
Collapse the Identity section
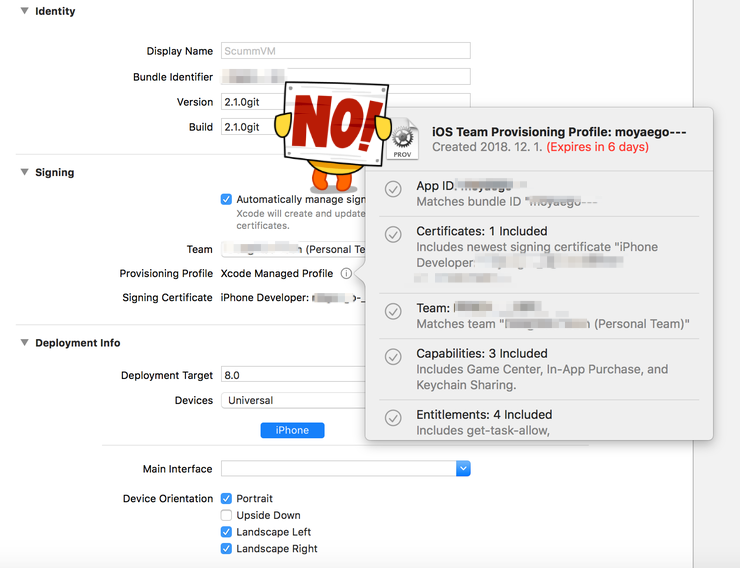click(x=25, y=11)
